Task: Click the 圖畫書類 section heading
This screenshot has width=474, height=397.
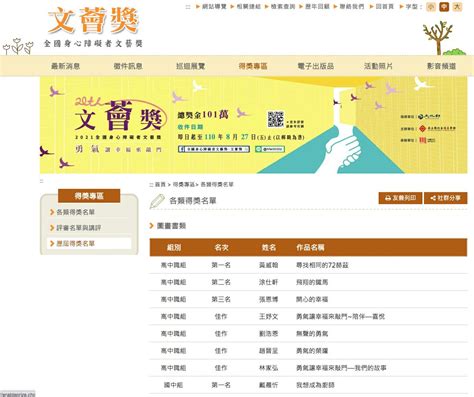Action: [x=171, y=226]
